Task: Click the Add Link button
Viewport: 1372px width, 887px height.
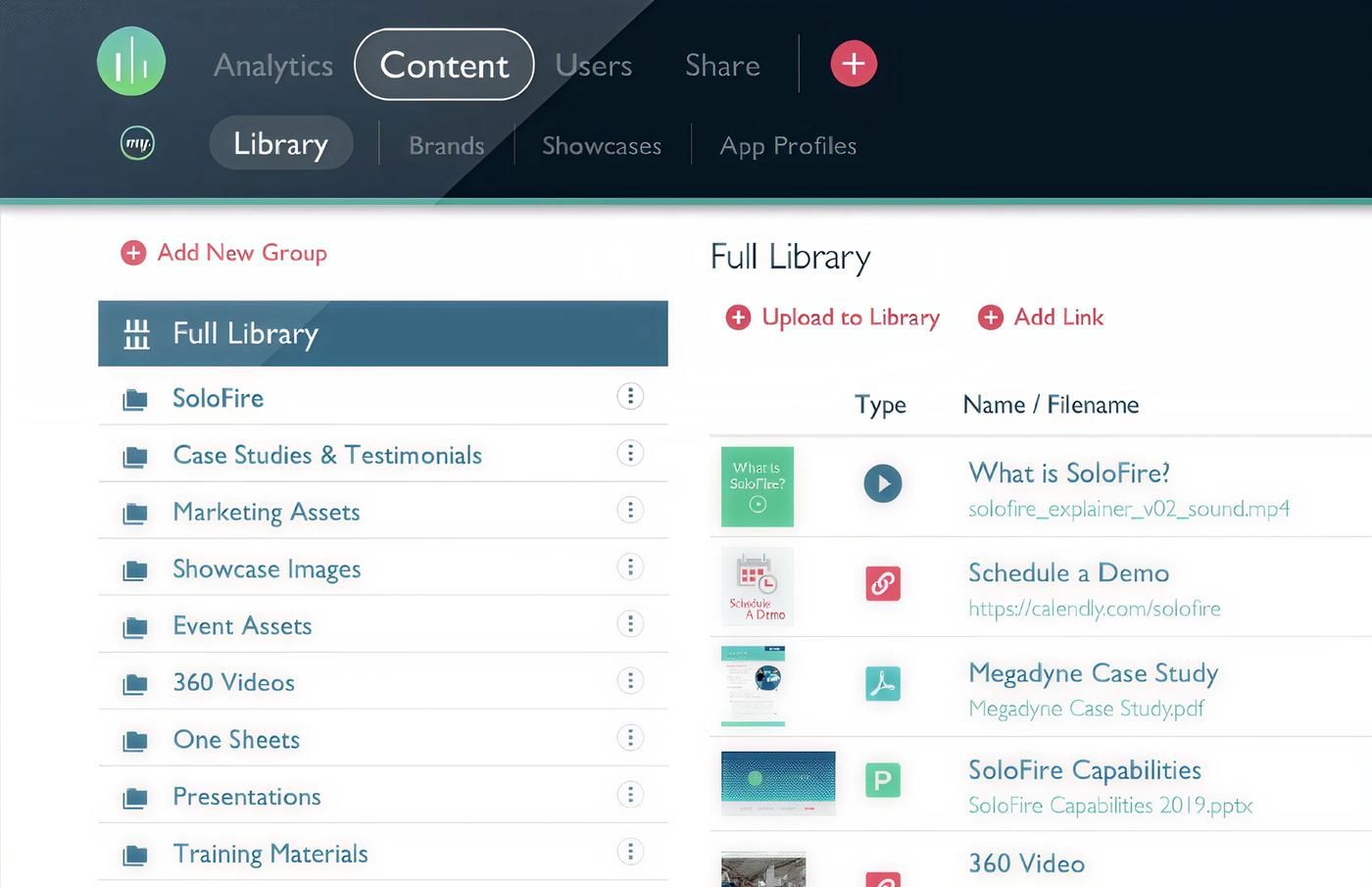Action: (1058, 318)
